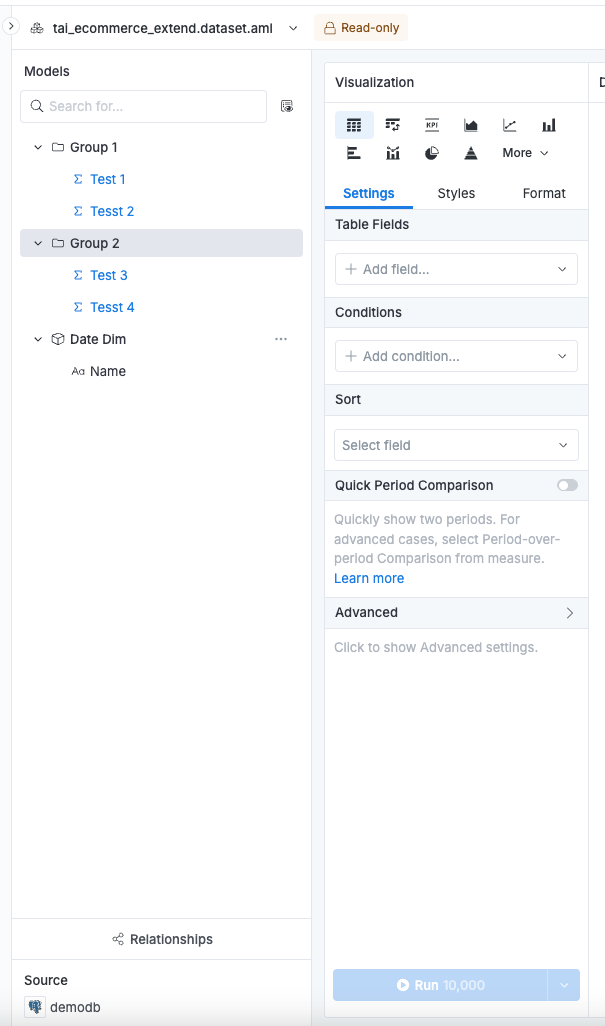Select the Pie chart visualization
605x1026 pixels.
pyautogui.click(x=432, y=153)
